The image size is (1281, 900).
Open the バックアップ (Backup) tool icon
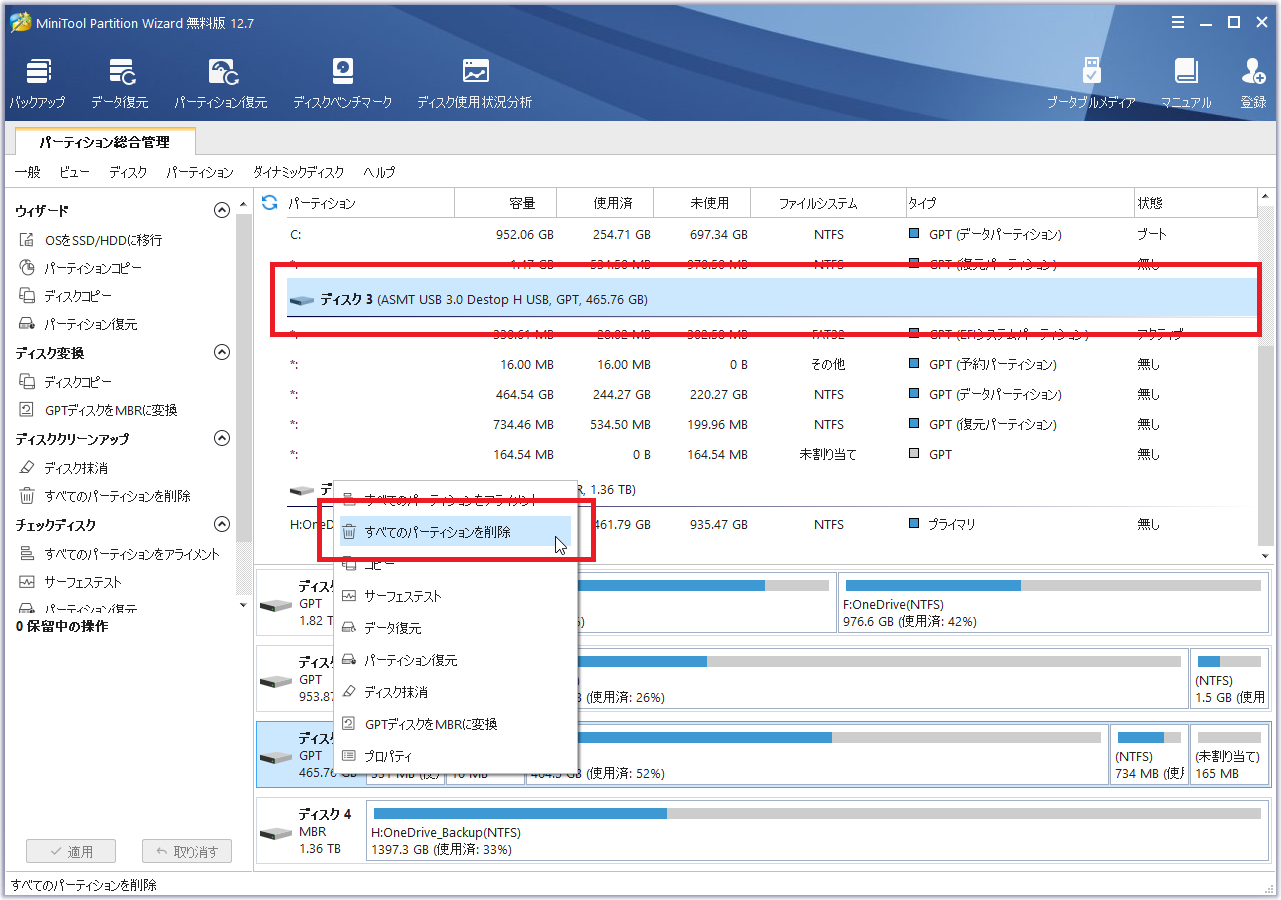(38, 82)
